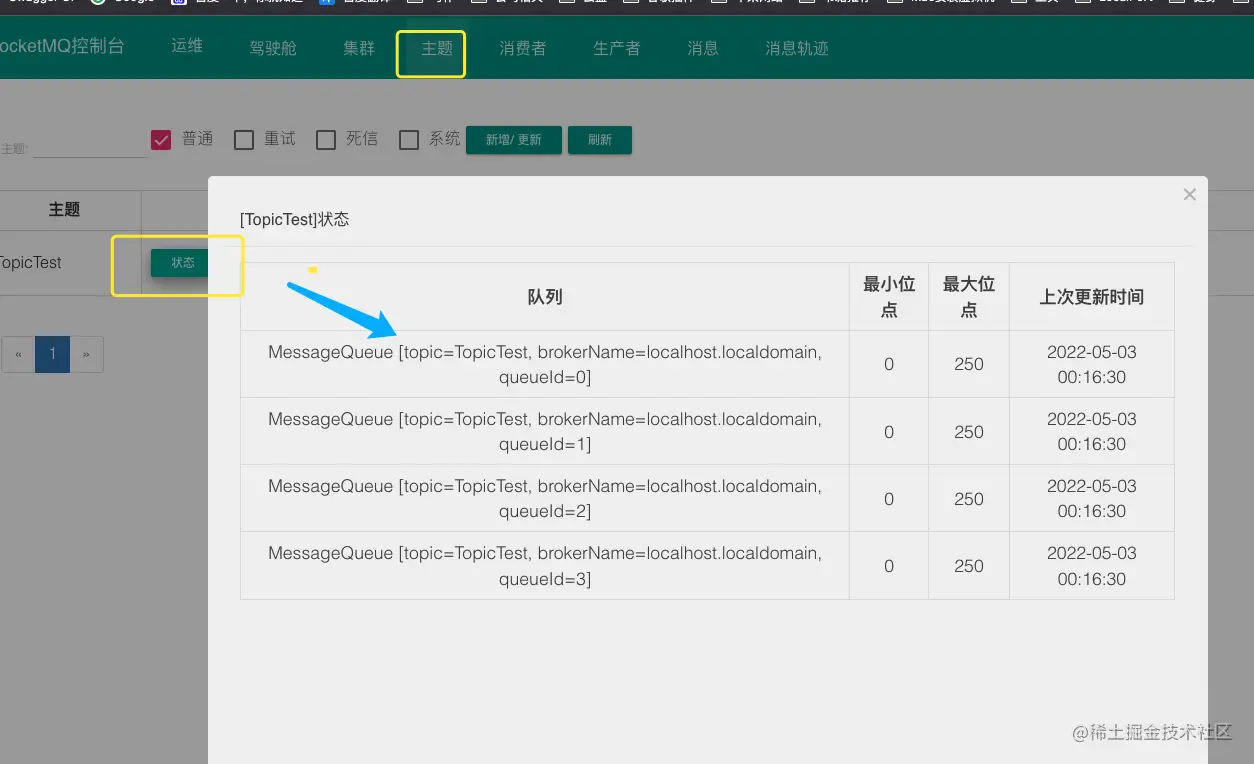Click maximum offset 250 in queueId=1 row
The height and width of the screenshot is (764, 1254).
click(969, 431)
